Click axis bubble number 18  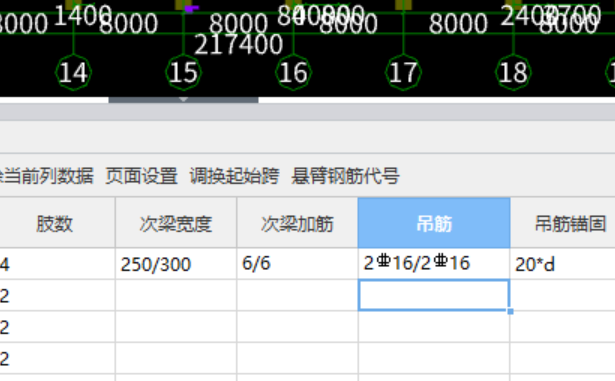click(513, 73)
